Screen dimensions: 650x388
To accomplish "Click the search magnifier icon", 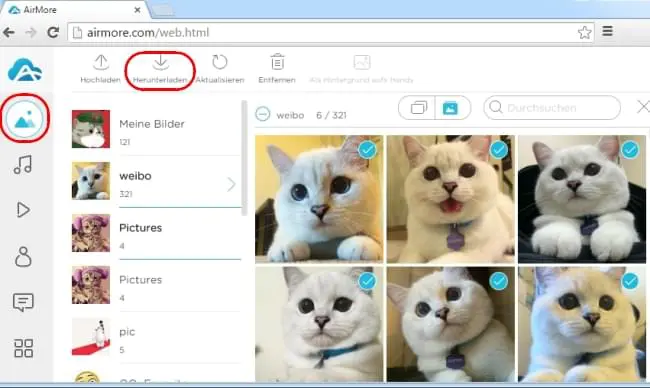I will tap(496, 107).
